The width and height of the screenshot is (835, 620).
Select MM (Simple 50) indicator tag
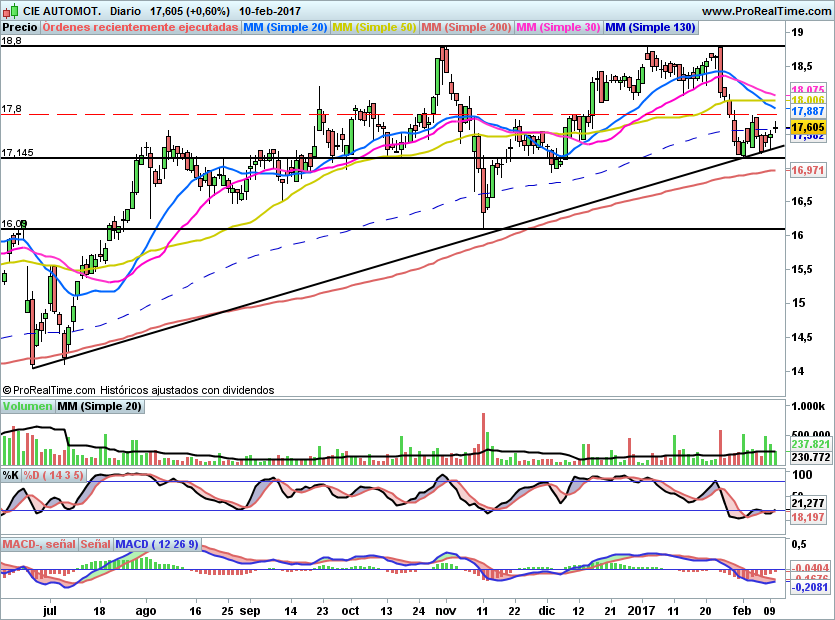[x=374, y=27]
